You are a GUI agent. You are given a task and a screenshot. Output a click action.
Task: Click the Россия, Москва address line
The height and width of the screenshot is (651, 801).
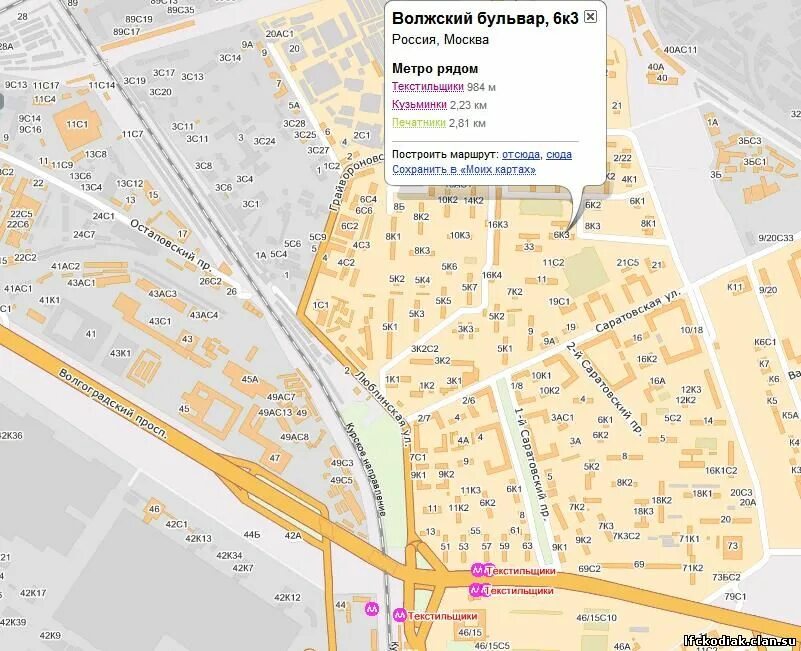point(440,39)
